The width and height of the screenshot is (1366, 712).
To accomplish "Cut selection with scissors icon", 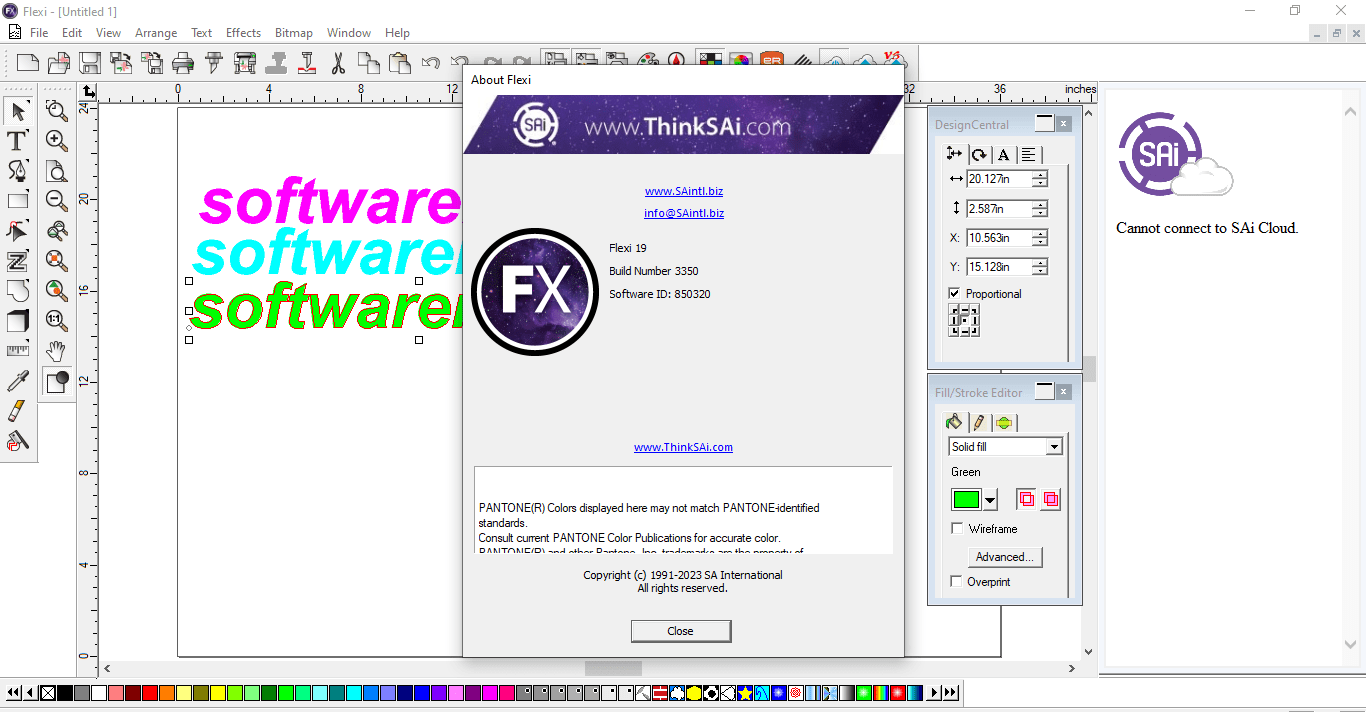I will point(338,63).
